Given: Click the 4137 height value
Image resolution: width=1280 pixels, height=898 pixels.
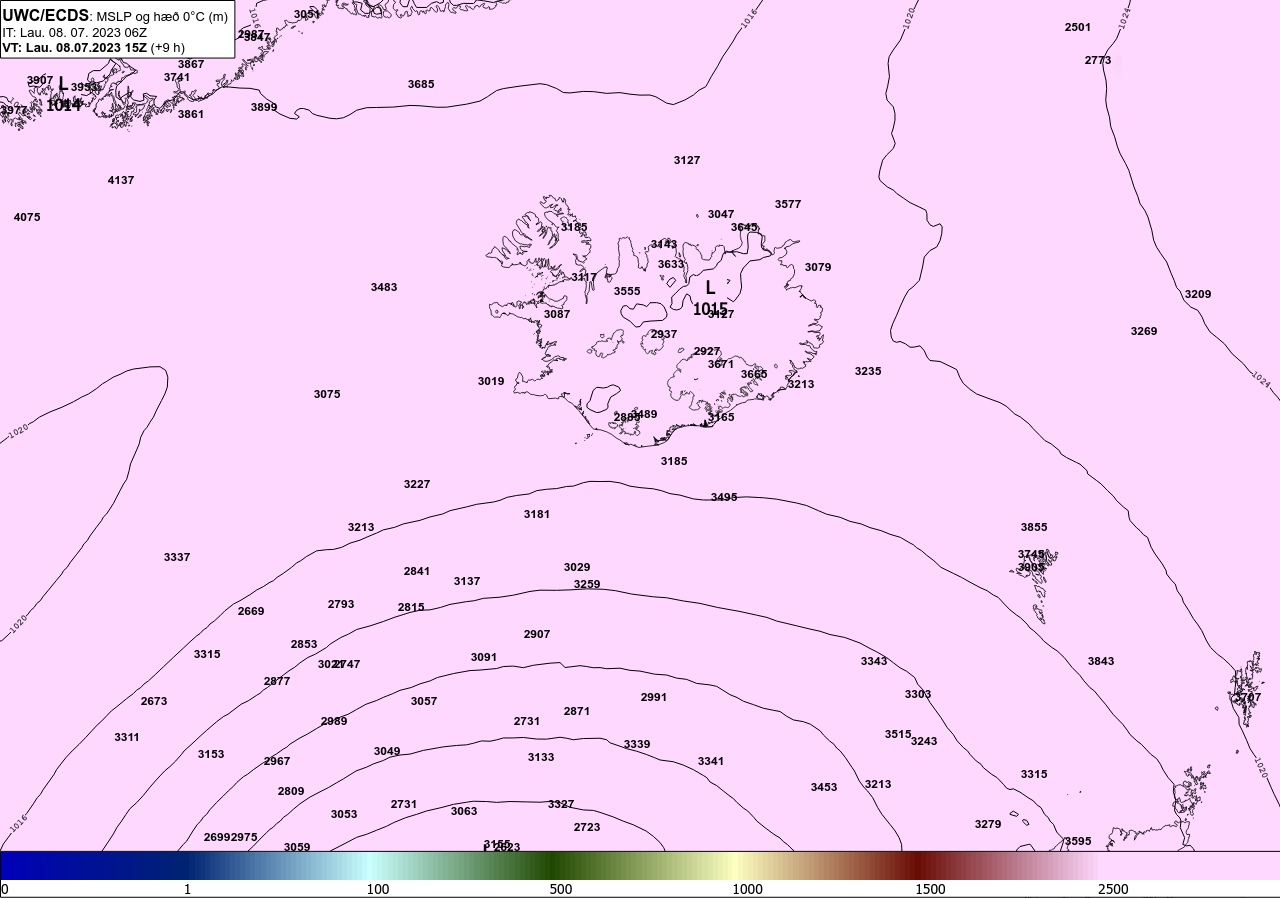Looking at the screenshot, I should pos(121,180).
